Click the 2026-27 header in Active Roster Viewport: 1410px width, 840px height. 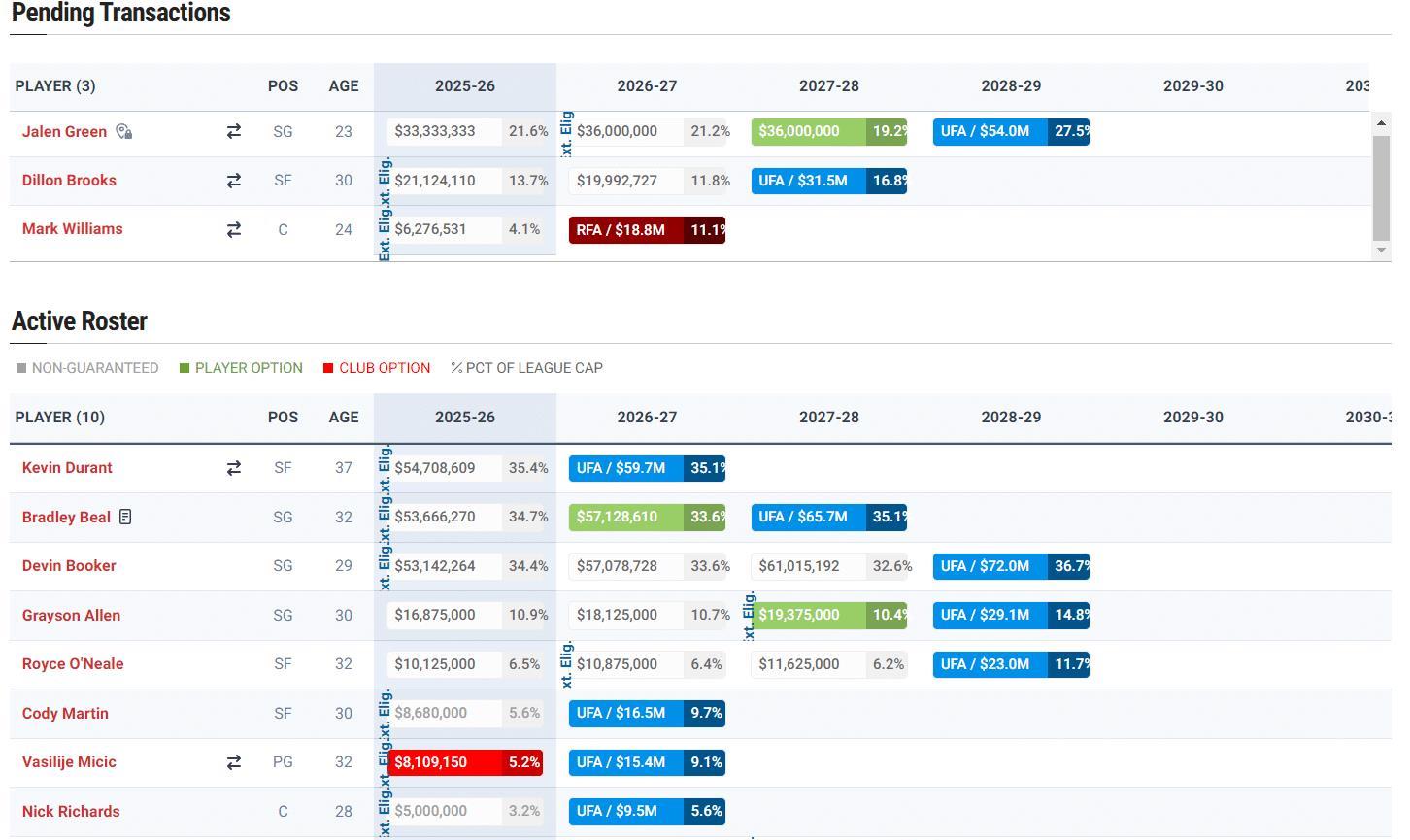(647, 418)
